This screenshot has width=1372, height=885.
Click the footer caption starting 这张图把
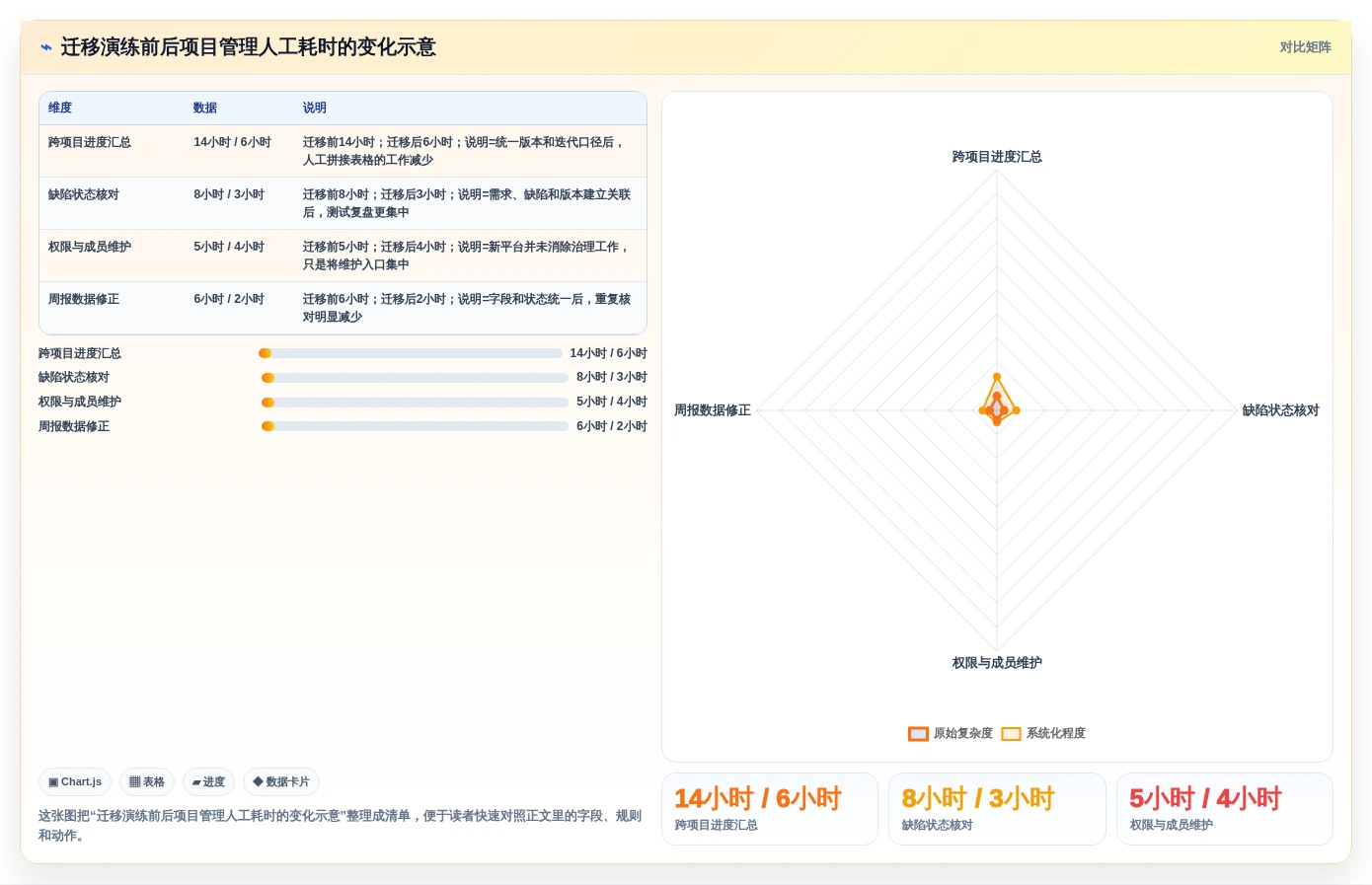(x=341, y=826)
